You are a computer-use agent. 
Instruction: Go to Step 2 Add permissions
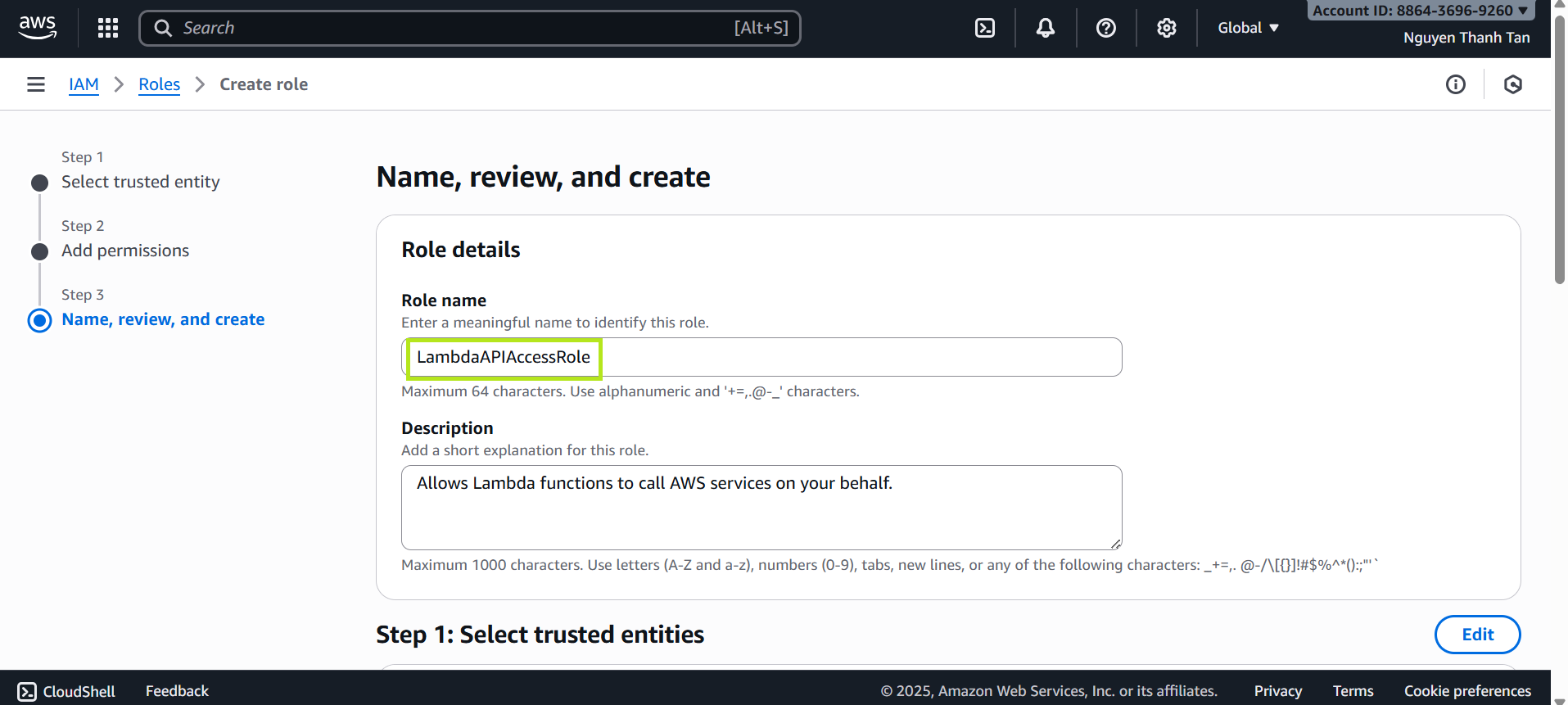point(125,251)
